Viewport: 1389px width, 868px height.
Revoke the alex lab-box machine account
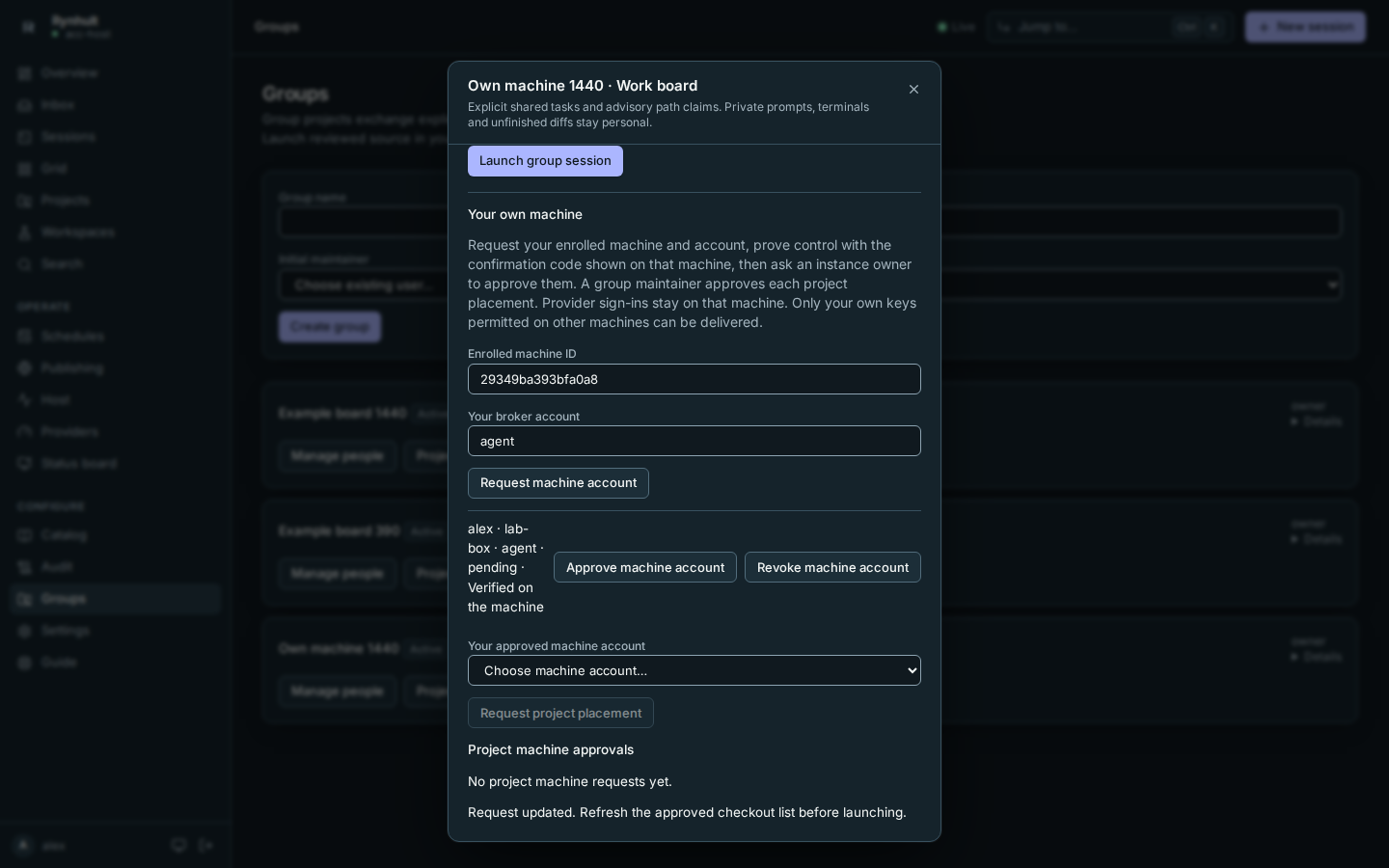coord(832,567)
